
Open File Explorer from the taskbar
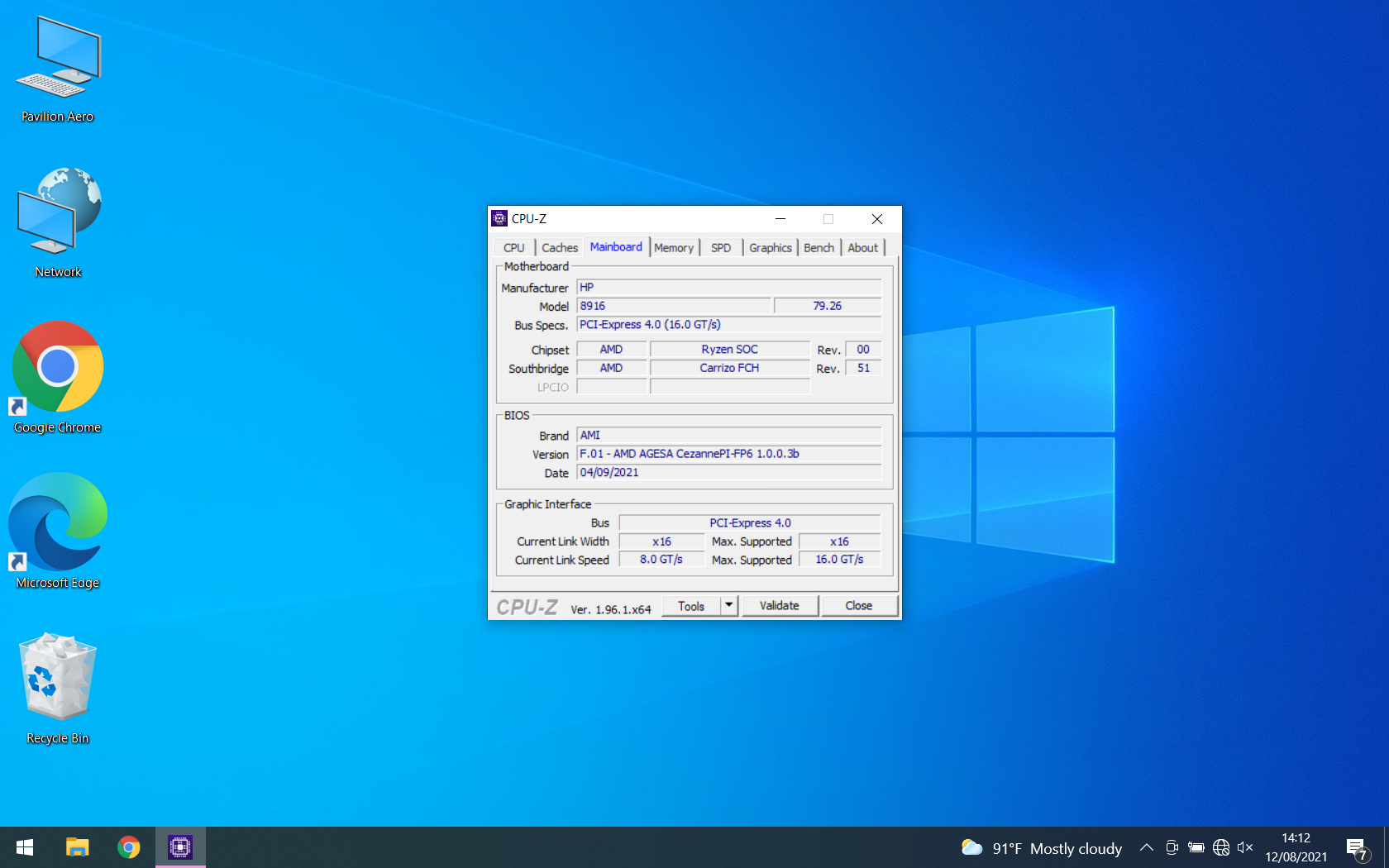click(x=77, y=847)
